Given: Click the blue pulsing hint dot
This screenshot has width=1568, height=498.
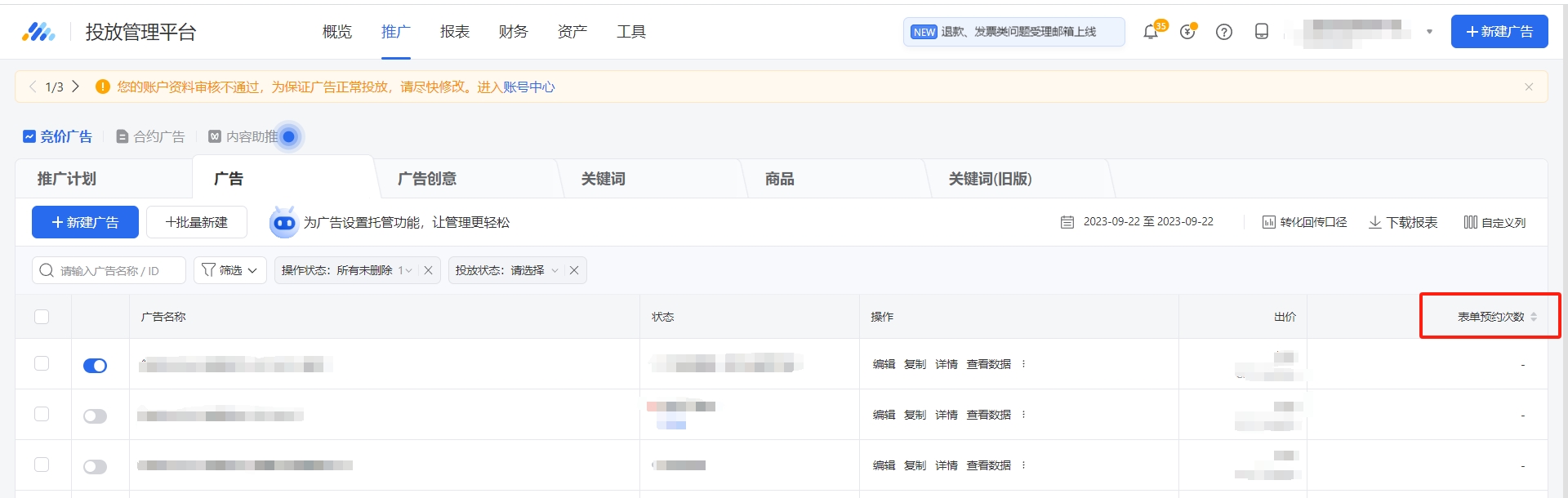Looking at the screenshot, I should click(x=288, y=136).
